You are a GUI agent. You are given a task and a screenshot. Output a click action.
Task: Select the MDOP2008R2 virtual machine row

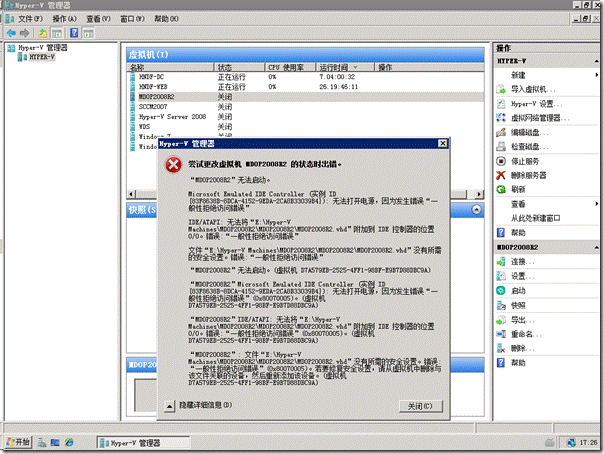pyautogui.click(x=307, y=97)
